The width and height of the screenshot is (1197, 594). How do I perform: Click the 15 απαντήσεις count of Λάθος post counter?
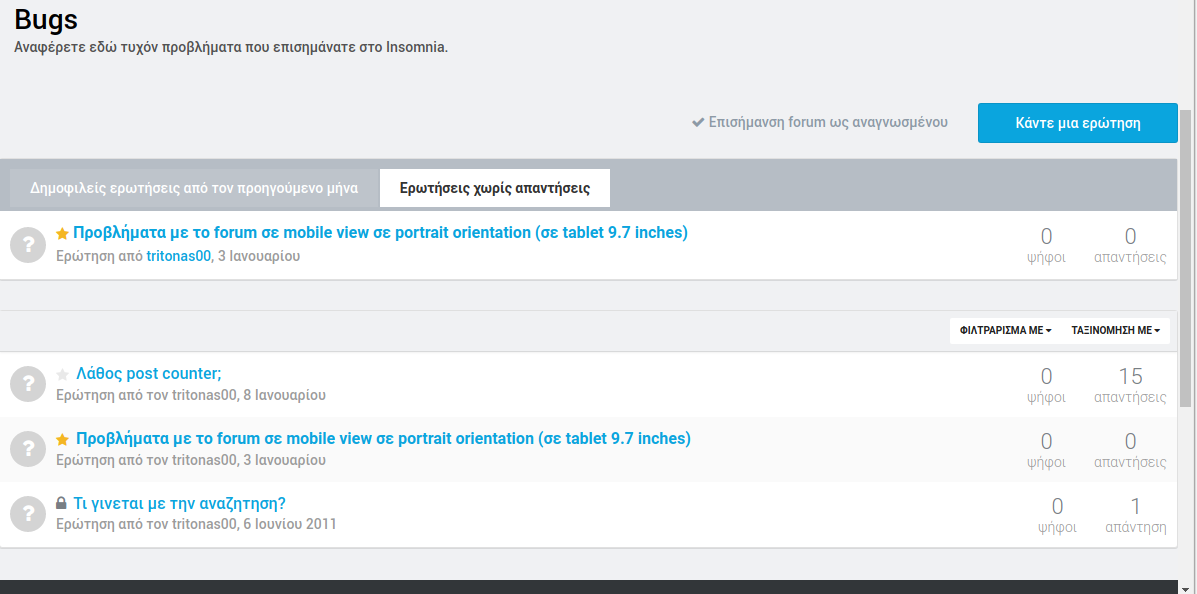pos(1130,386)
